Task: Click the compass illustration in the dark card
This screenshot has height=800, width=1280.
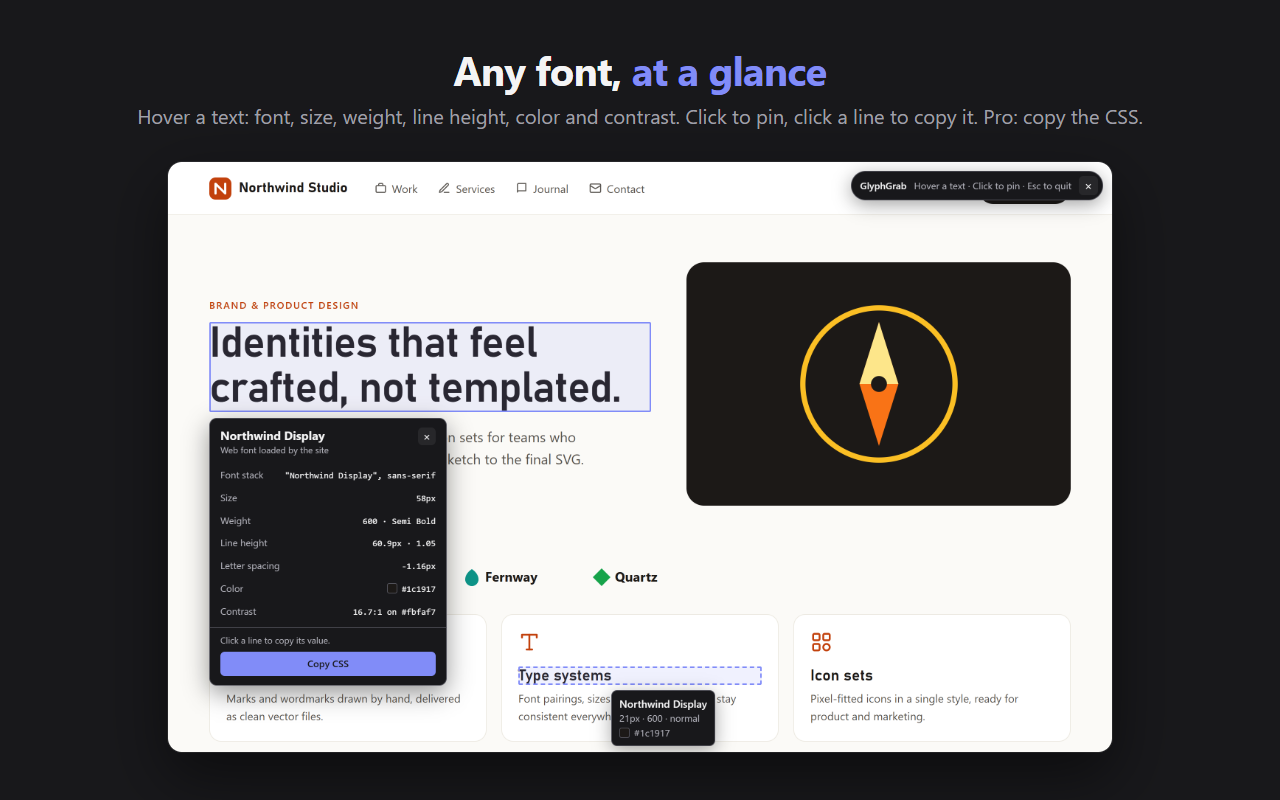Action: 878,384
